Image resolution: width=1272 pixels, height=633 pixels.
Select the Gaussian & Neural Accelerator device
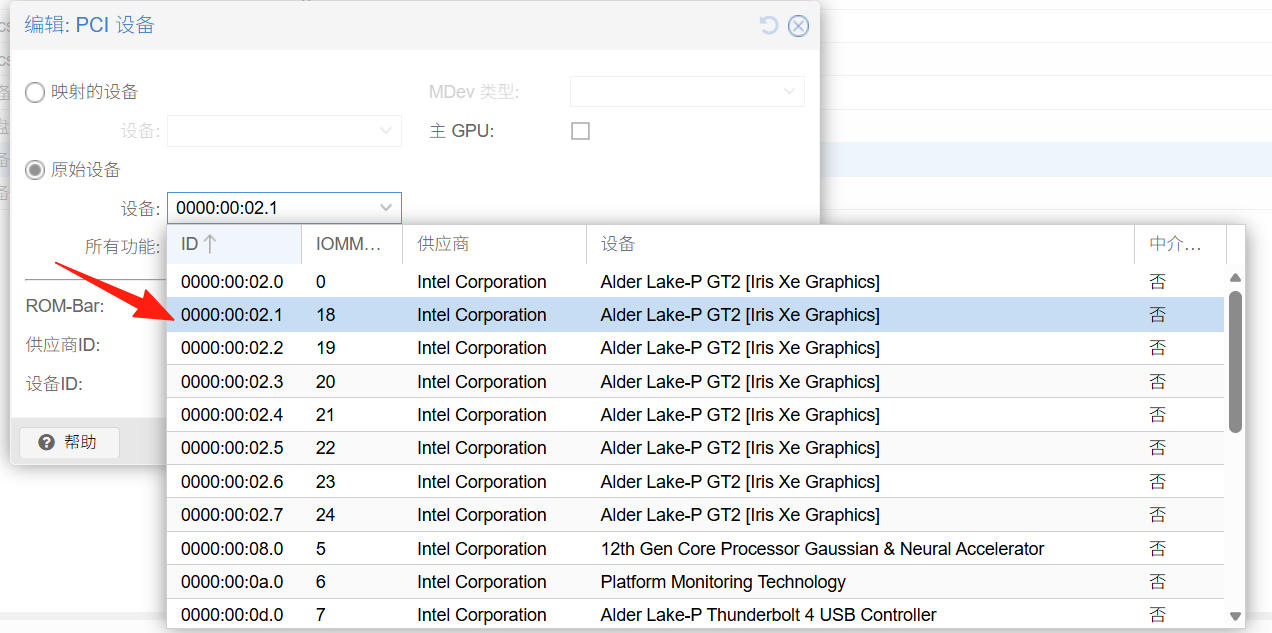point(695,548)
